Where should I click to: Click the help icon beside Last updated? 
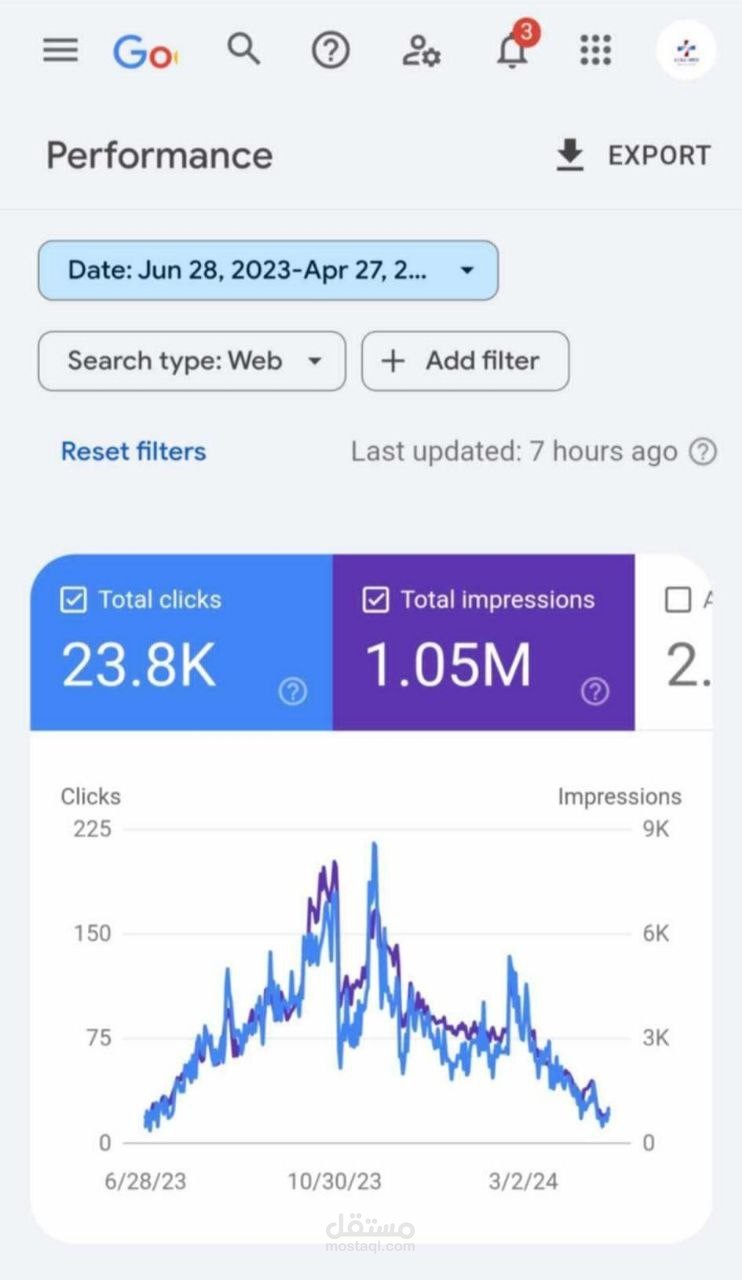point(703,452)
